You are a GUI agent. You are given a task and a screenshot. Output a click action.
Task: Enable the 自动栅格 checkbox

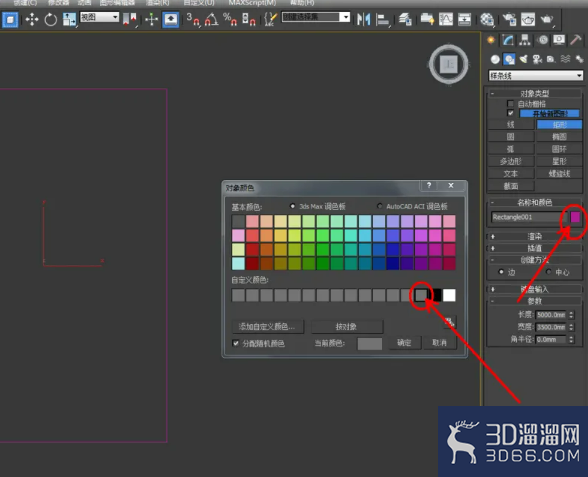coord(510,103)
